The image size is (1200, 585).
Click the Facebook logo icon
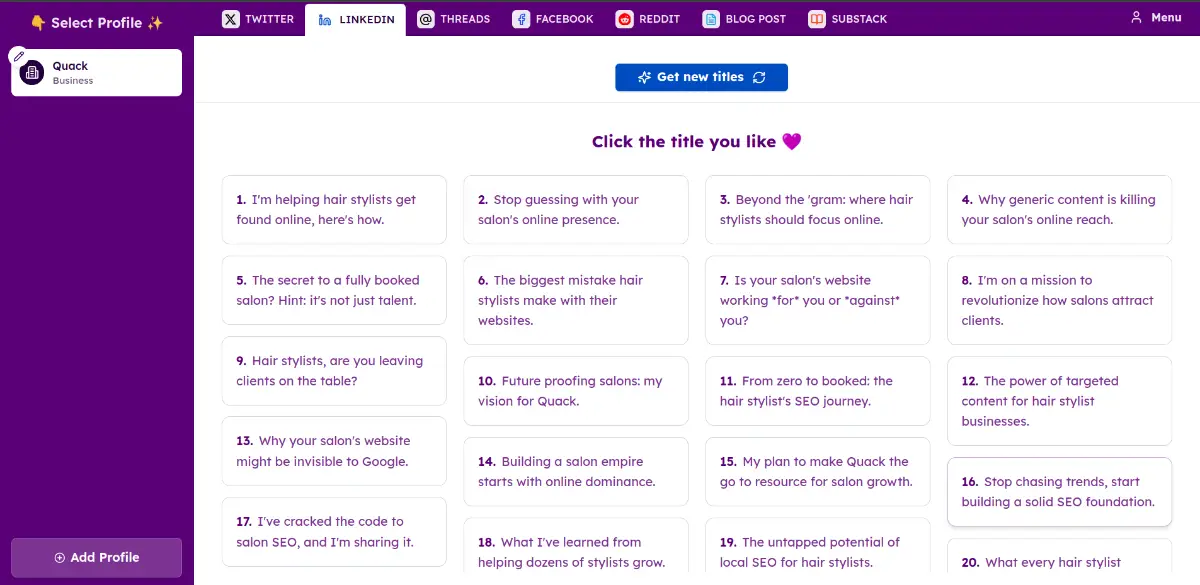(x=521, y=19)
